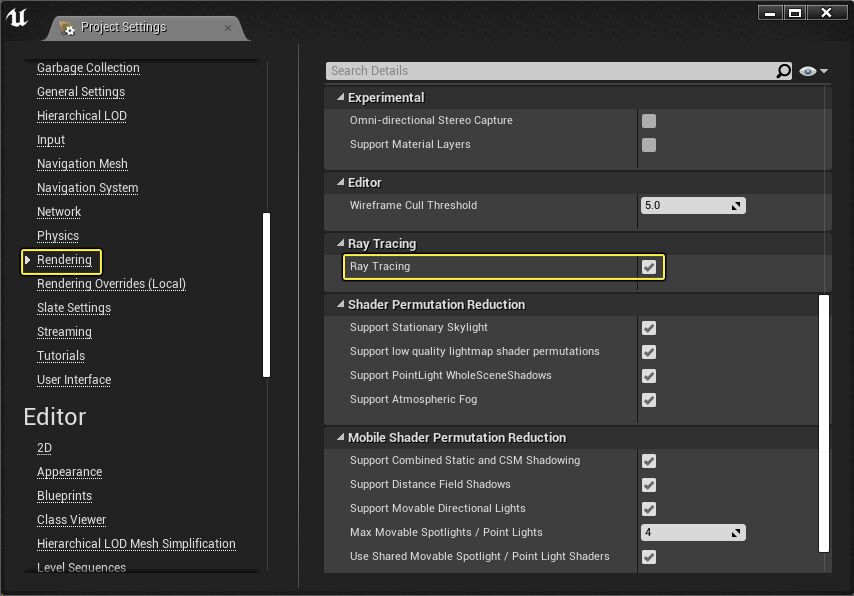Viewport: 854px width, 596px height.
Task: Collapse the Experimental section
Action: 341,97
